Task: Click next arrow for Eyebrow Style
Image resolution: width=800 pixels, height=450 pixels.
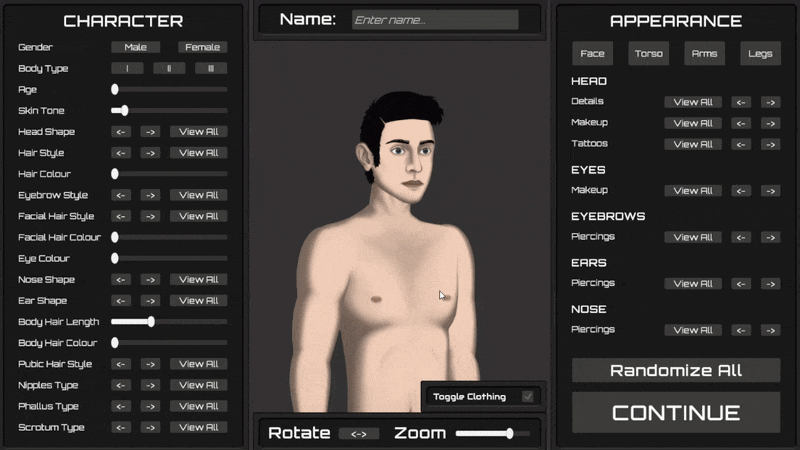Action: click(x=149, y=195)
